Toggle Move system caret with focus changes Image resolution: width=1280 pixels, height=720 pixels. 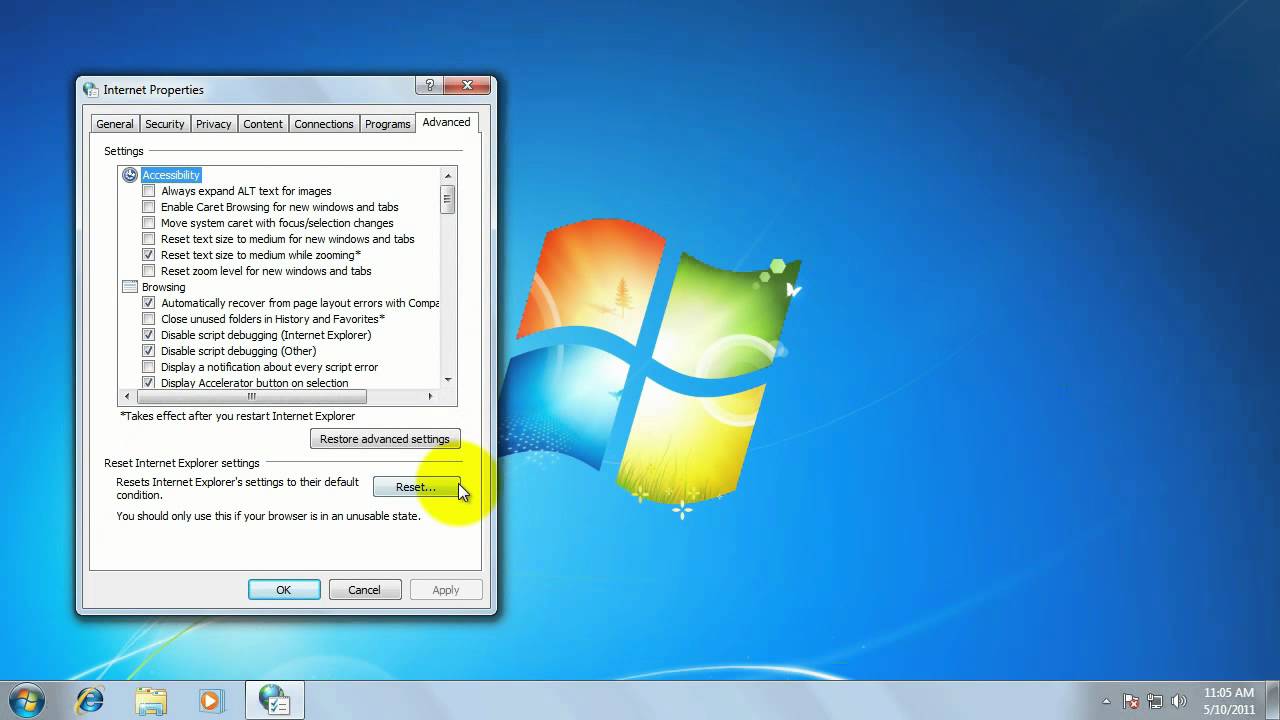(x=149, y=223)
